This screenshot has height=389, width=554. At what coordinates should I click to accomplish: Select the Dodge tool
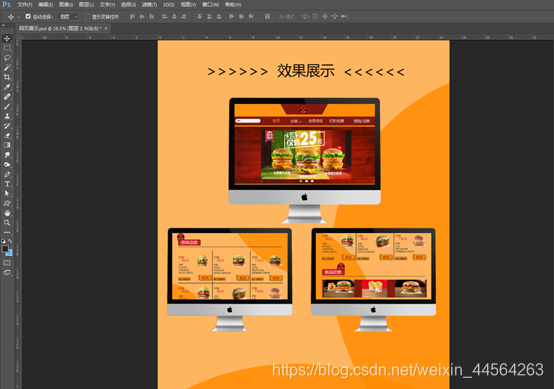(7, 165)
